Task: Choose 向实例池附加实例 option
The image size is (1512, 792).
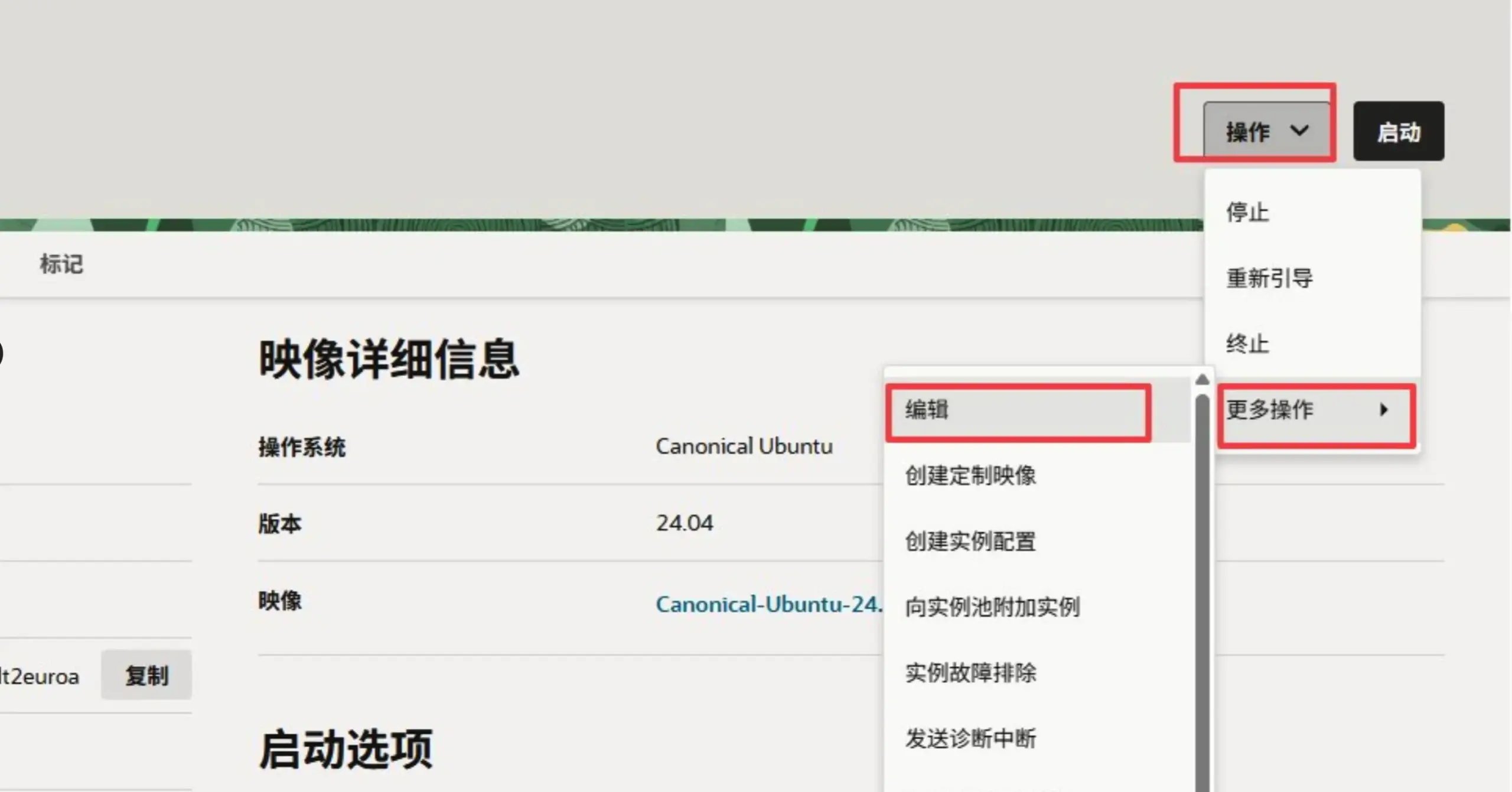Action: click(x=1037, y=607)
